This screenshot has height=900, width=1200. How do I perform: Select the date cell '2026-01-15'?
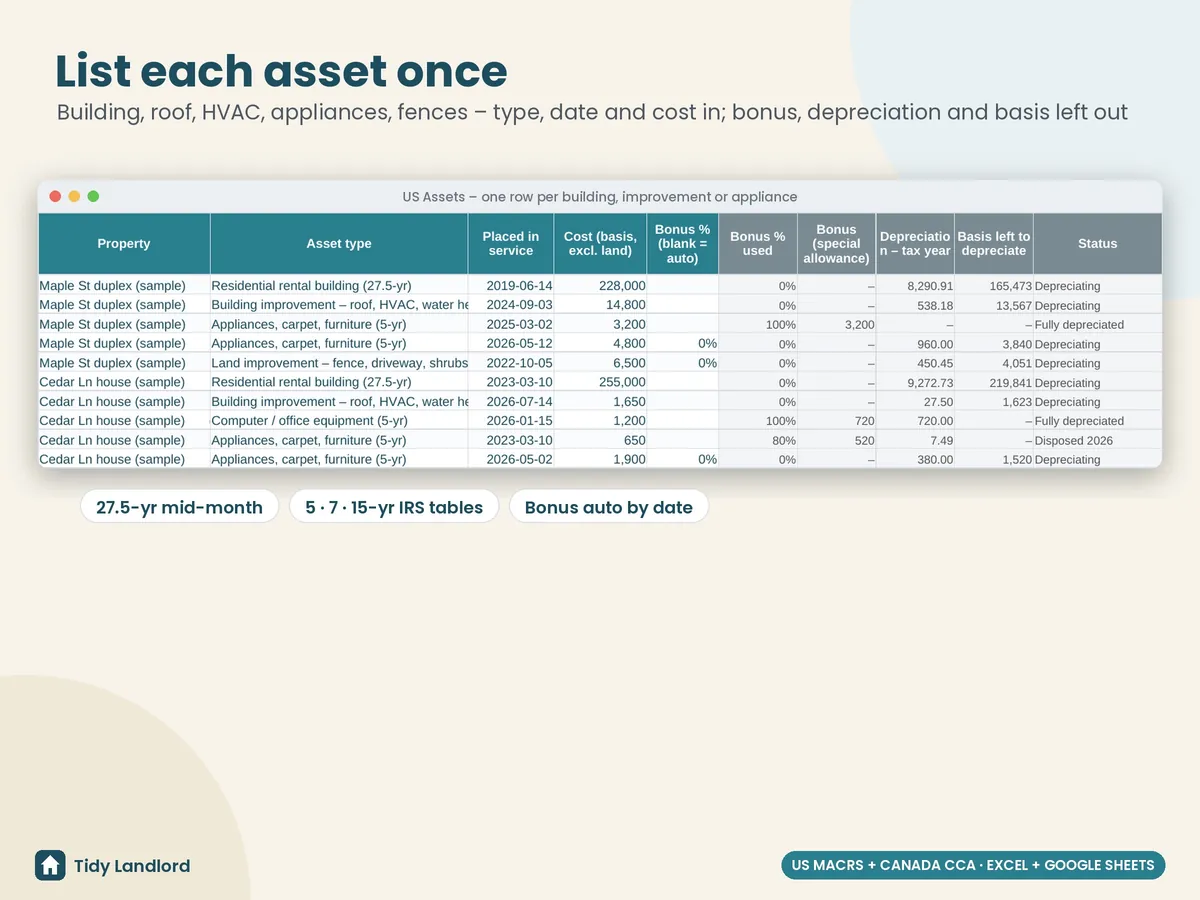coord(511,421)
